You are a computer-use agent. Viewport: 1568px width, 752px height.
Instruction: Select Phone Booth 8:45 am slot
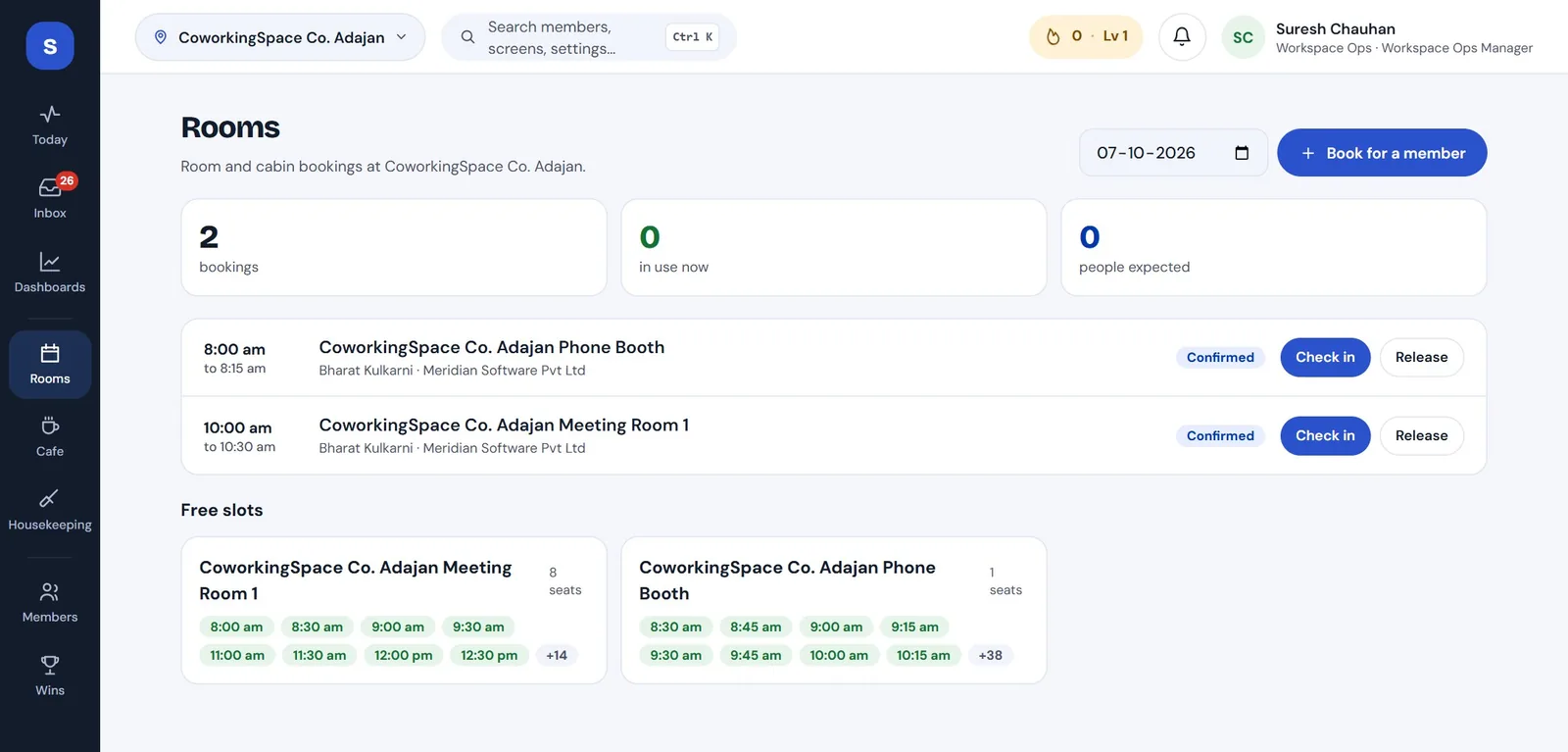coord(756,627)
